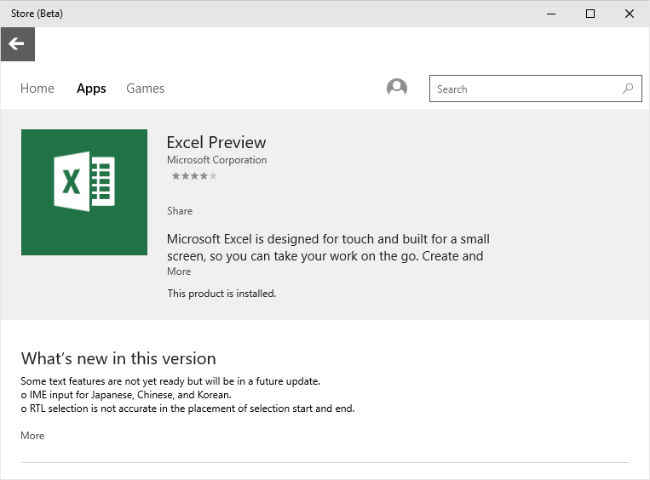Click the star rating for Excel Preview
650x480 pixels.
pos(194,176)
